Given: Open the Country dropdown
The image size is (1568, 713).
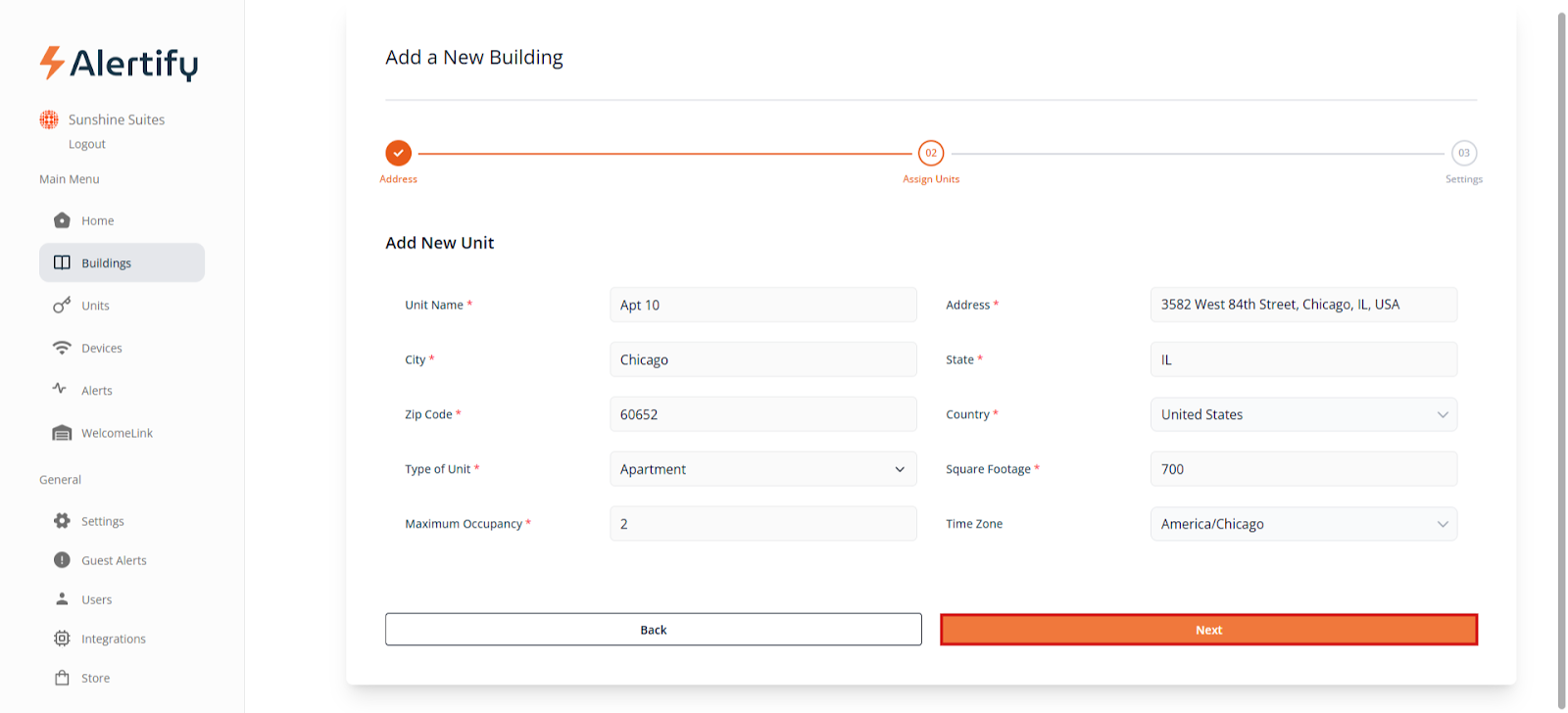Looking at the screenshot, I should click(1302, 414).
